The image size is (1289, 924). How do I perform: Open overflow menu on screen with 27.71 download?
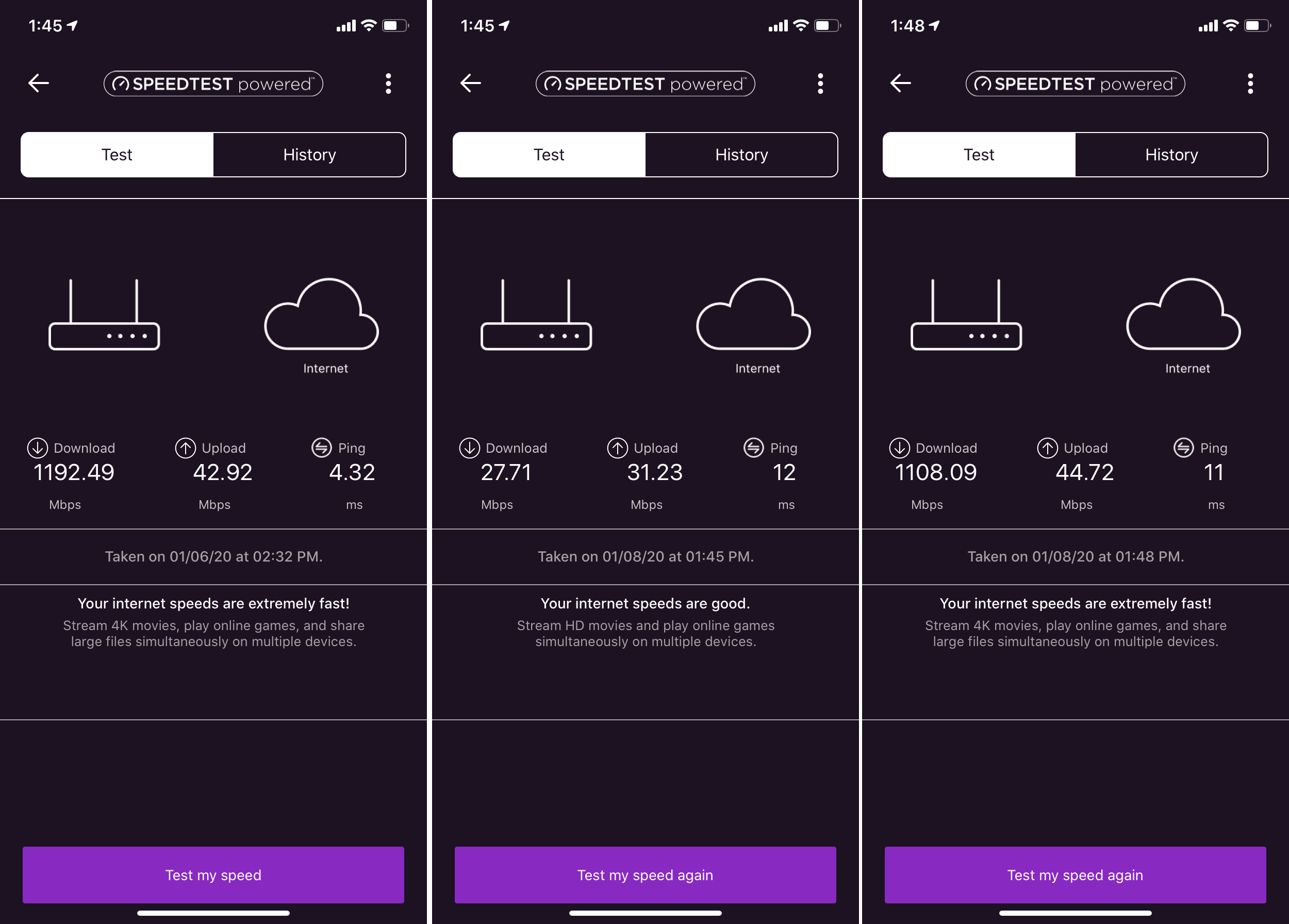coord(820,84)
